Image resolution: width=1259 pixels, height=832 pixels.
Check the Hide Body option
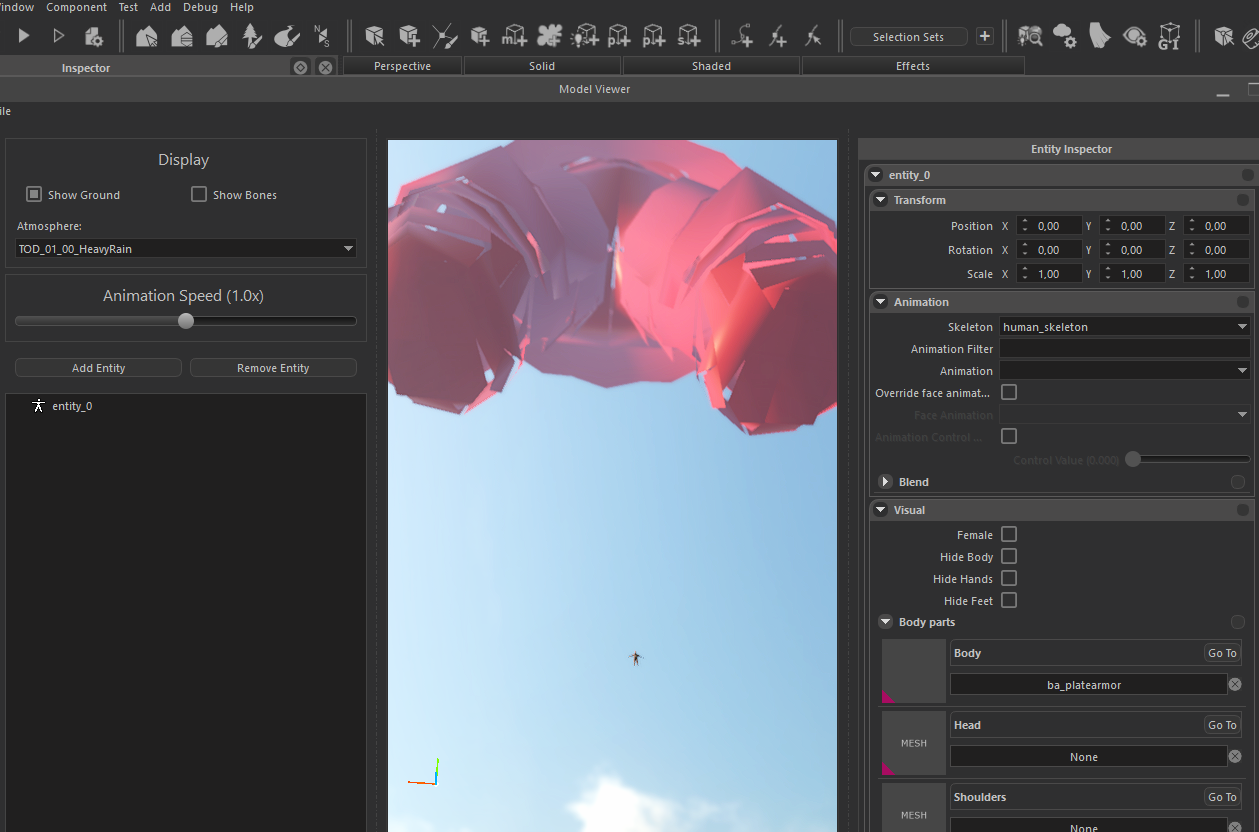1009,557
